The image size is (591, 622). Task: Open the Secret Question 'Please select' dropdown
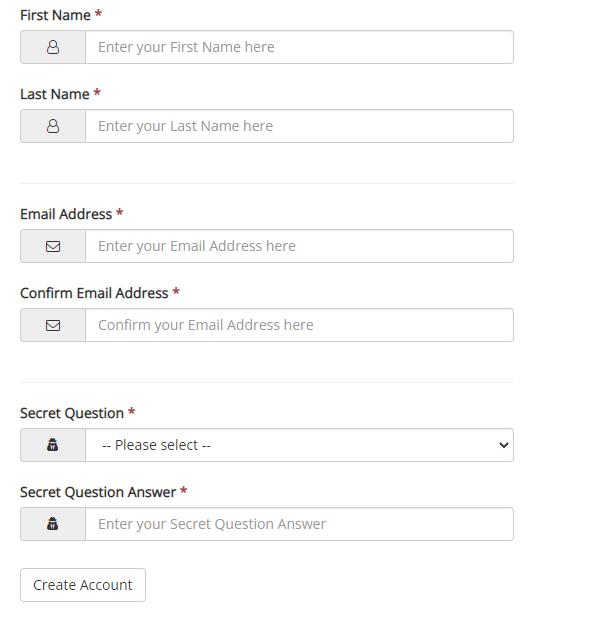pos(299,445)
